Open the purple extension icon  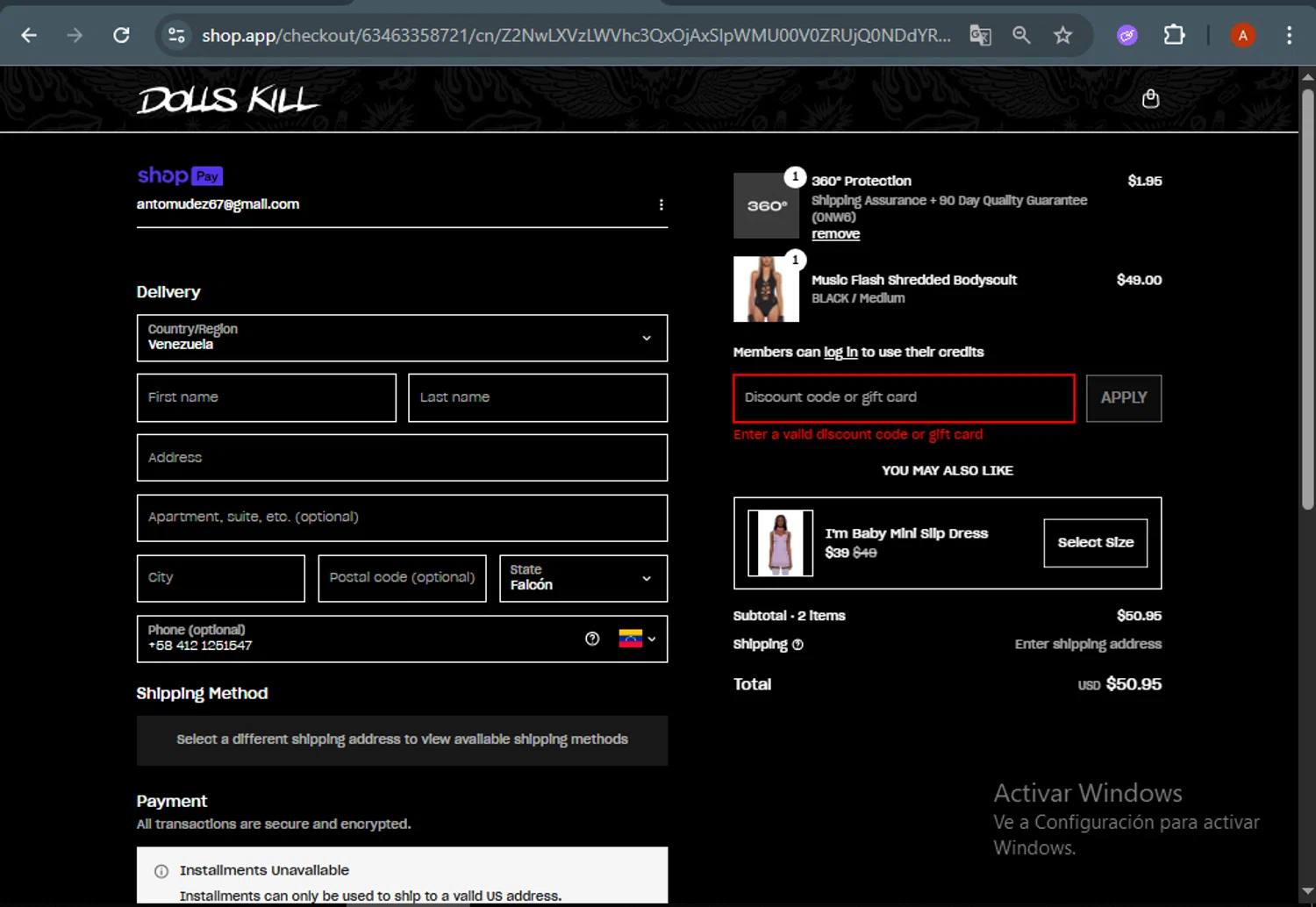pos(1127,35)
